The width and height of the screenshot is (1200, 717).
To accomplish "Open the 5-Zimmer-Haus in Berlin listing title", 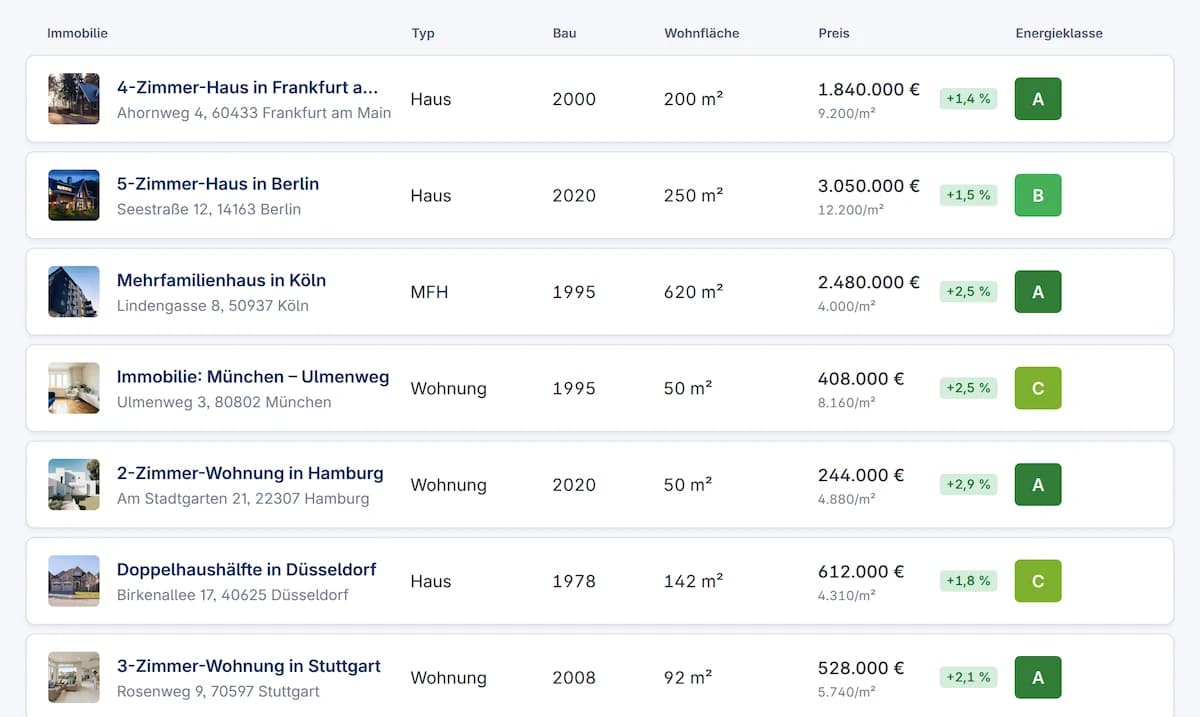I will pyautogui.click(x=218, y=184).
